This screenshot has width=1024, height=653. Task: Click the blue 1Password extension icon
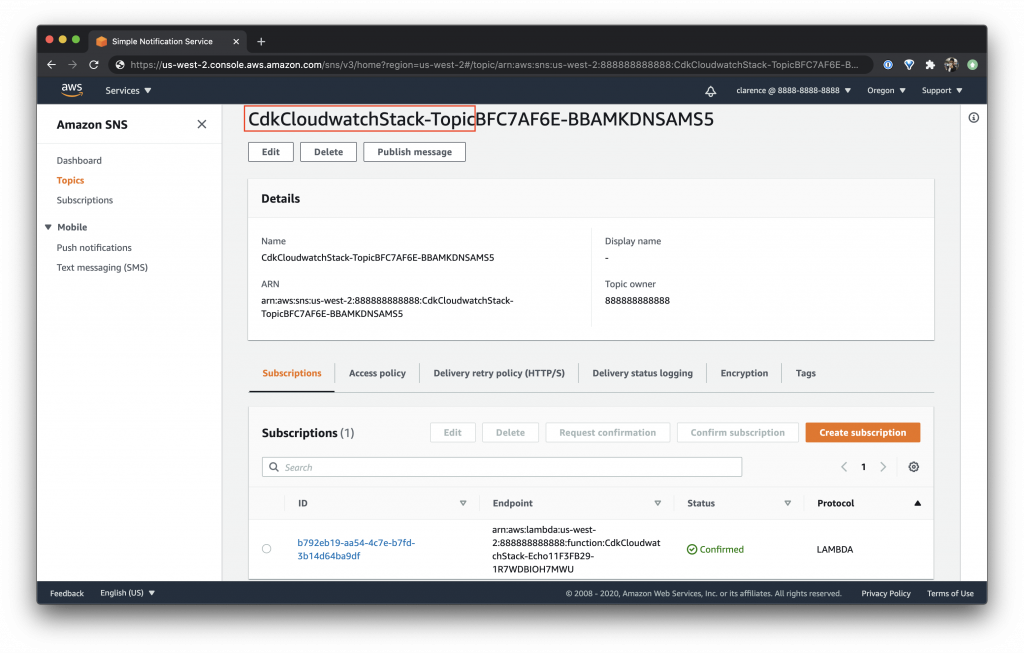click(x=888, y=65)
